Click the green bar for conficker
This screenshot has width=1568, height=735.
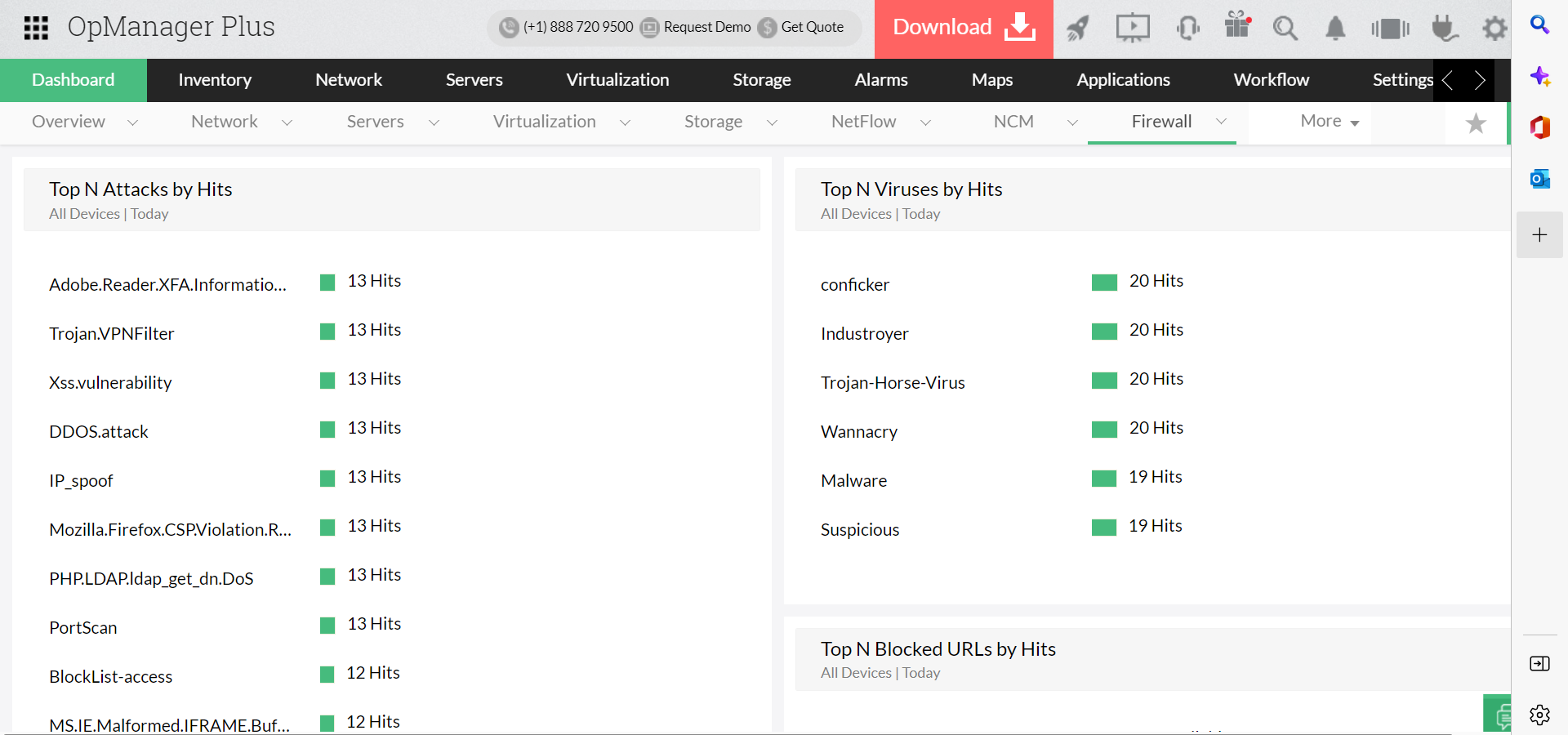(x=1104, y=283)
